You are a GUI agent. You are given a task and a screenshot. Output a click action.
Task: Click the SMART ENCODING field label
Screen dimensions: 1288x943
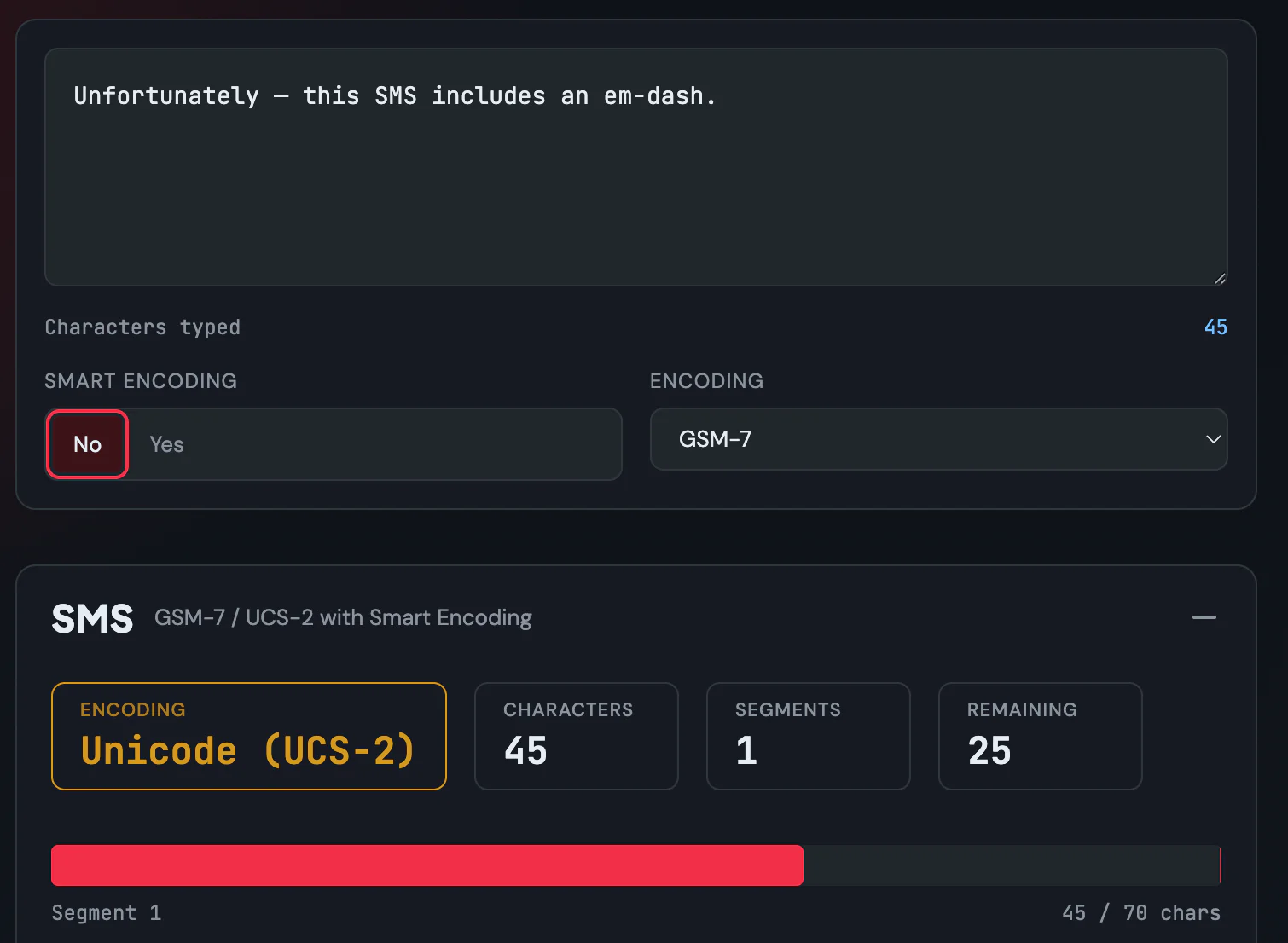coord(141,381)
